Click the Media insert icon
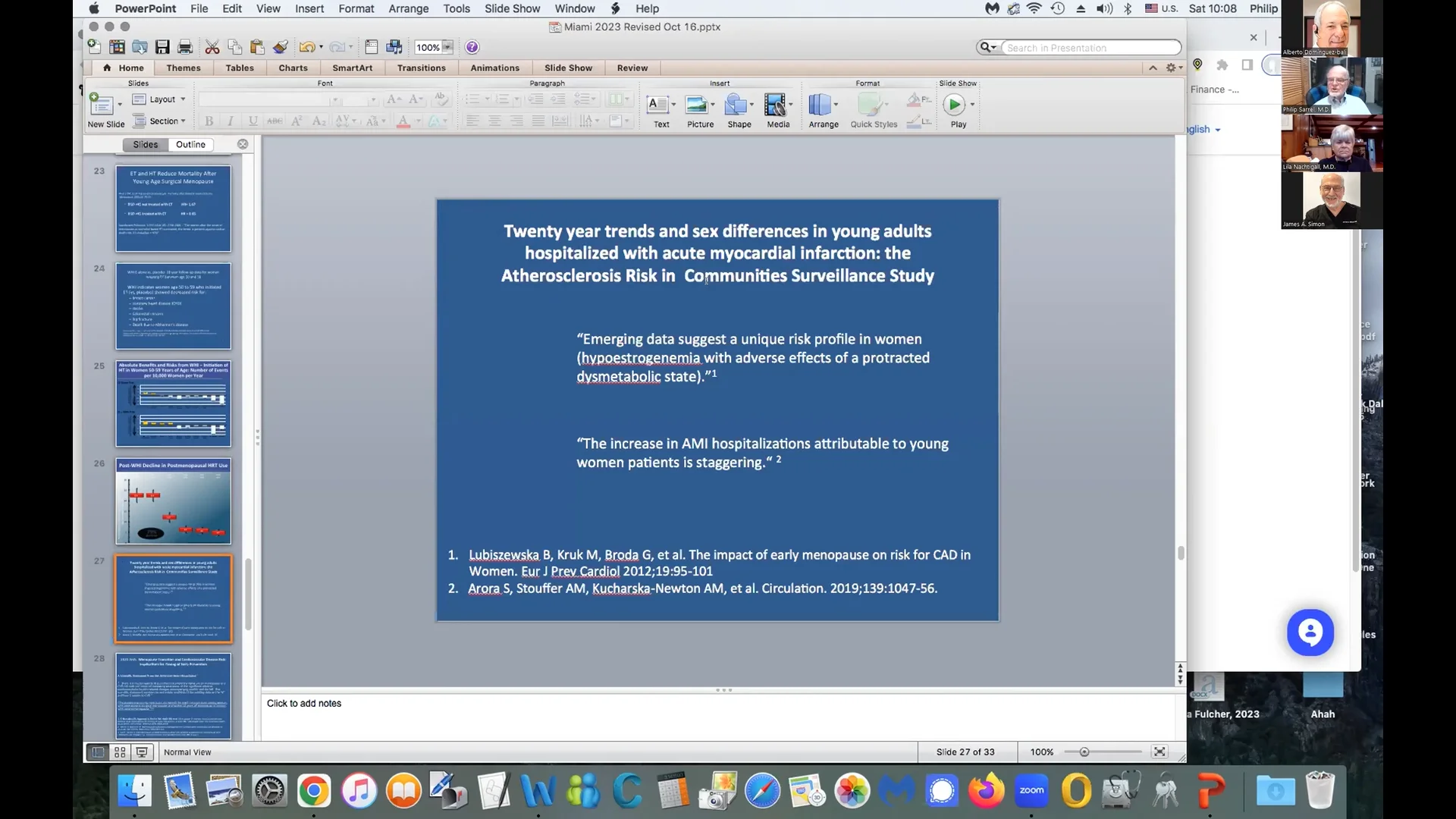Screen dimensions: 1456x819 pyautogui.click(x=775, y=104)
